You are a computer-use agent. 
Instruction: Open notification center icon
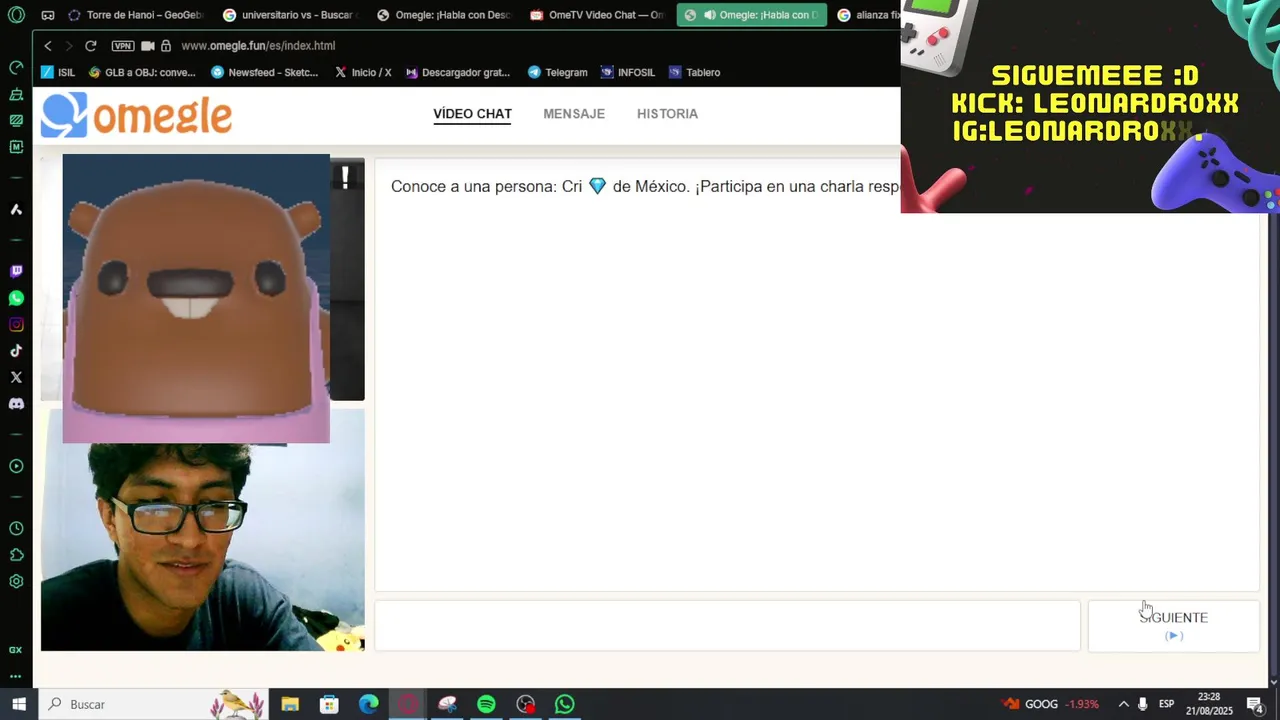[x=1255, y=704]
